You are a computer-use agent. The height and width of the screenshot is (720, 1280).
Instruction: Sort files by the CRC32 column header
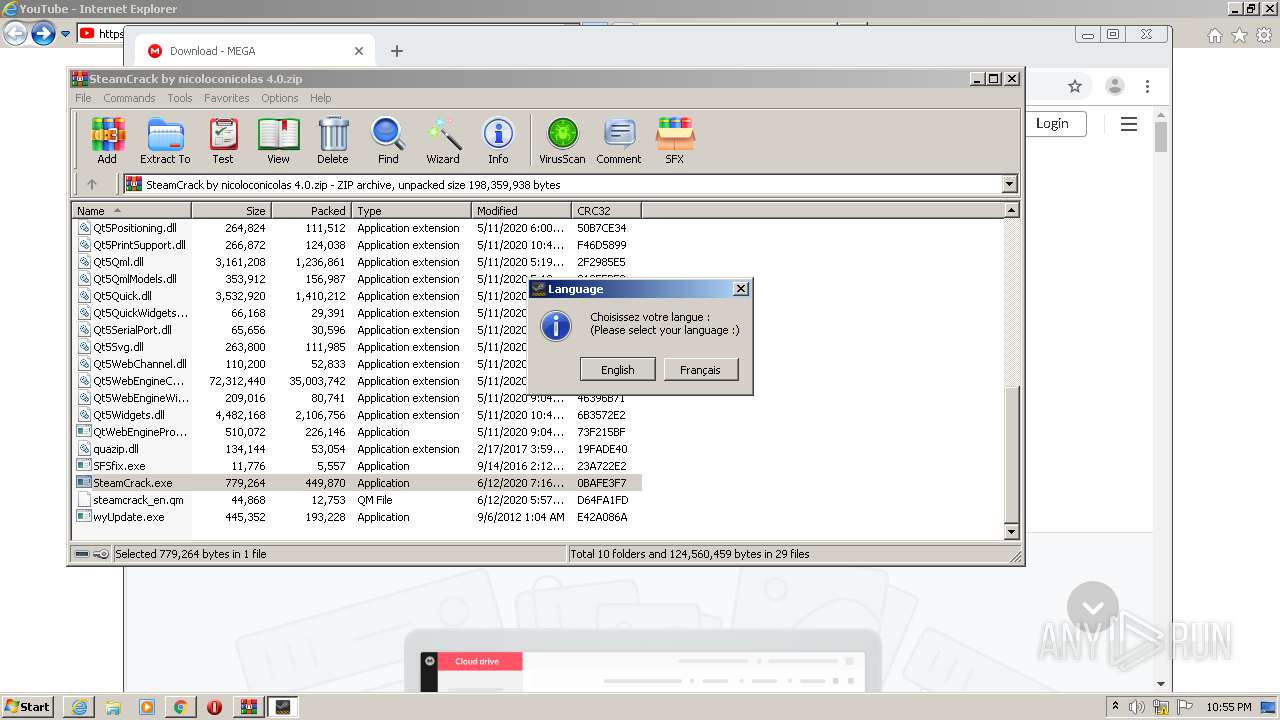(606, 210)
